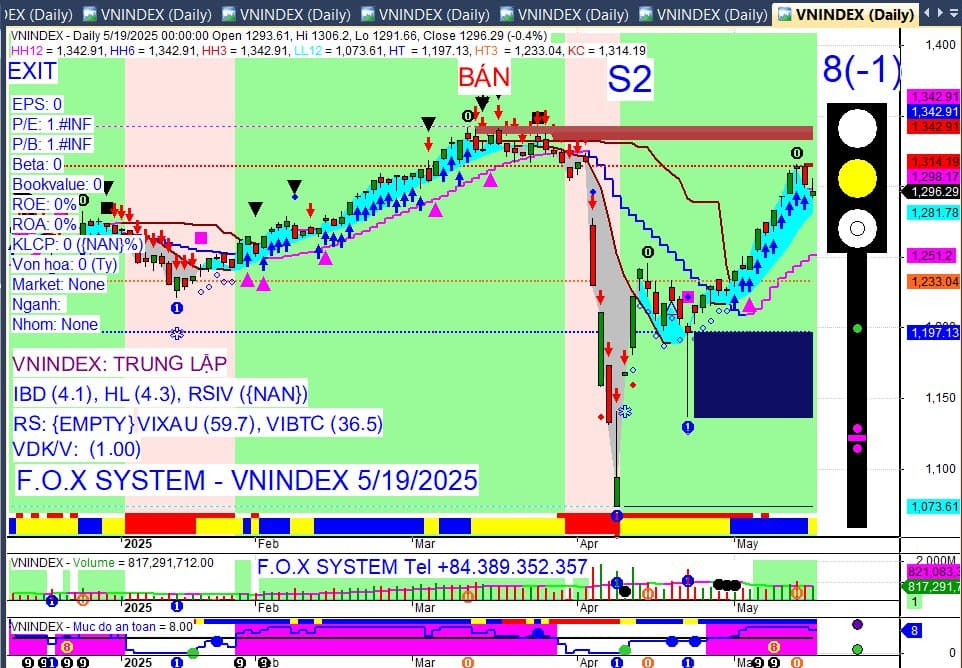962x668 pixels.
Task: Click the Muc do an toan = 8.00 label
Action: pos(102,626)
